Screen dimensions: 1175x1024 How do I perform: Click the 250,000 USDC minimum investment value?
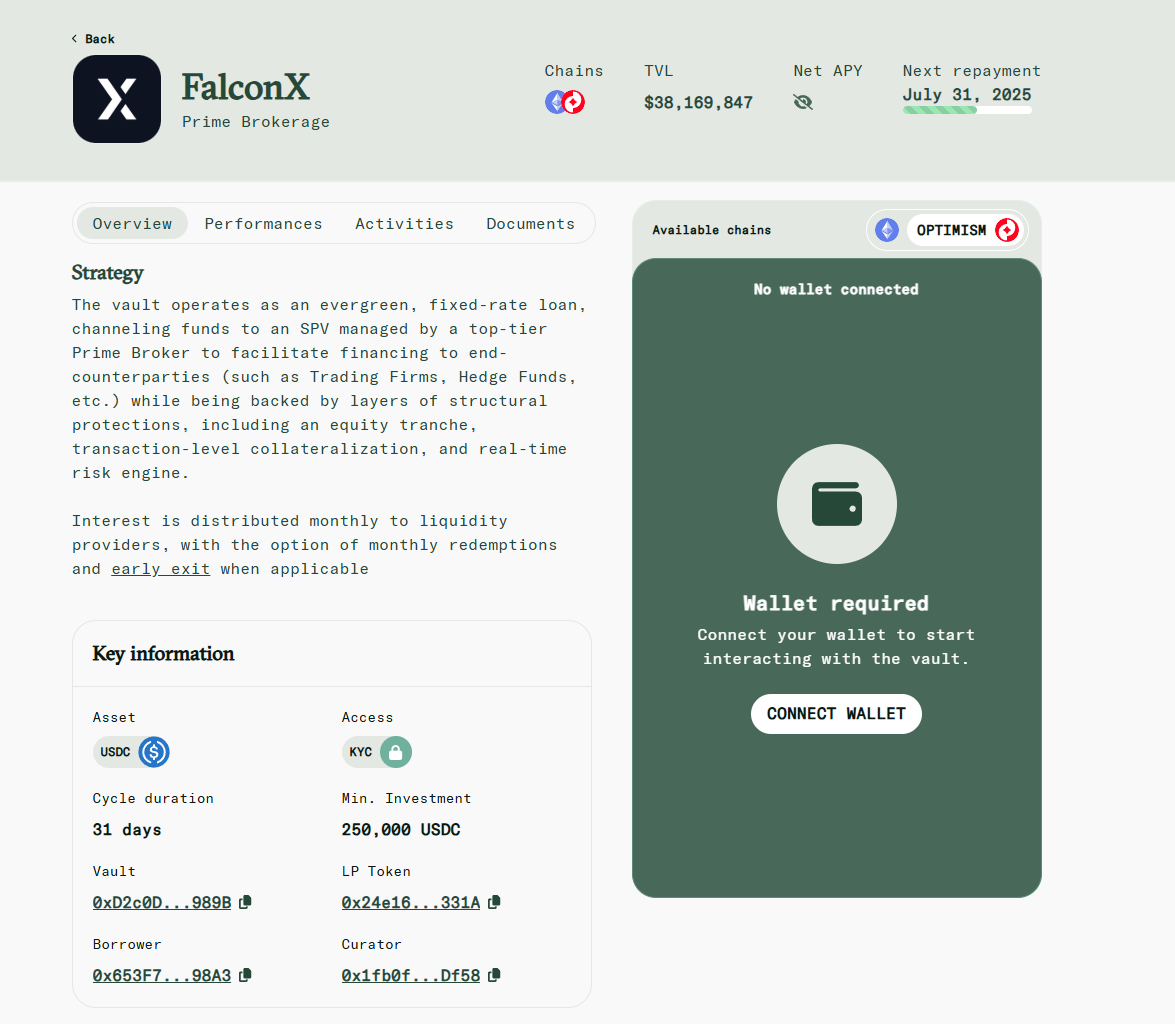(x=401, y=830)
